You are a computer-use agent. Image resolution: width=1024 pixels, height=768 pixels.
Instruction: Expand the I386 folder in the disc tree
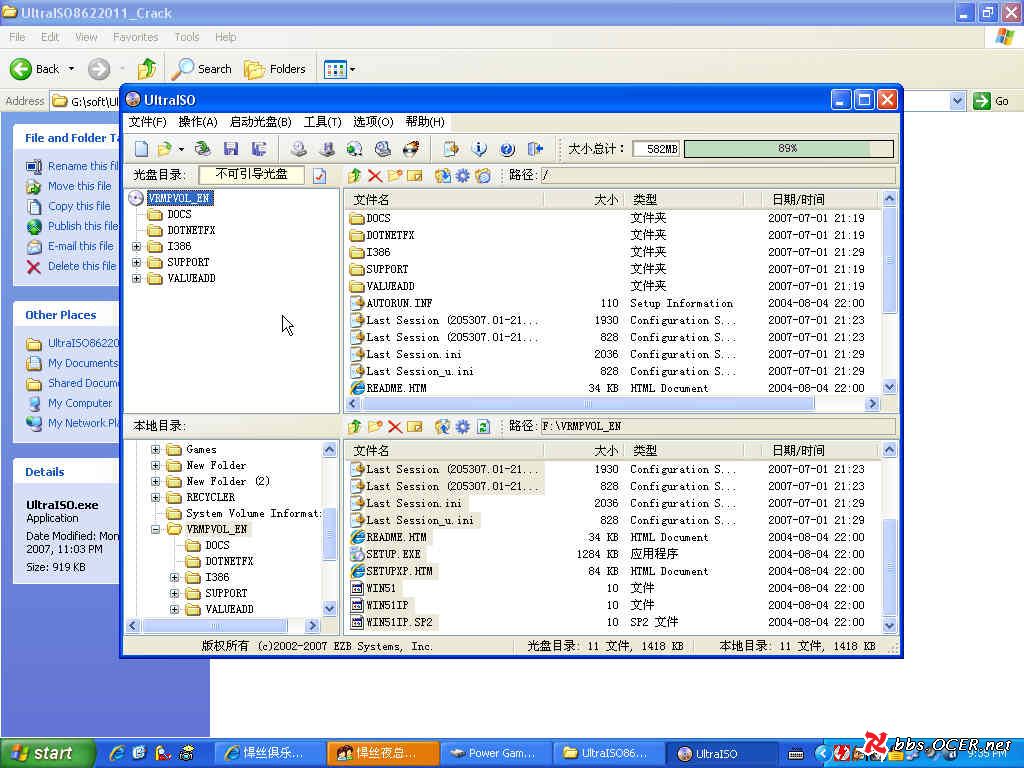coord(136,246)
